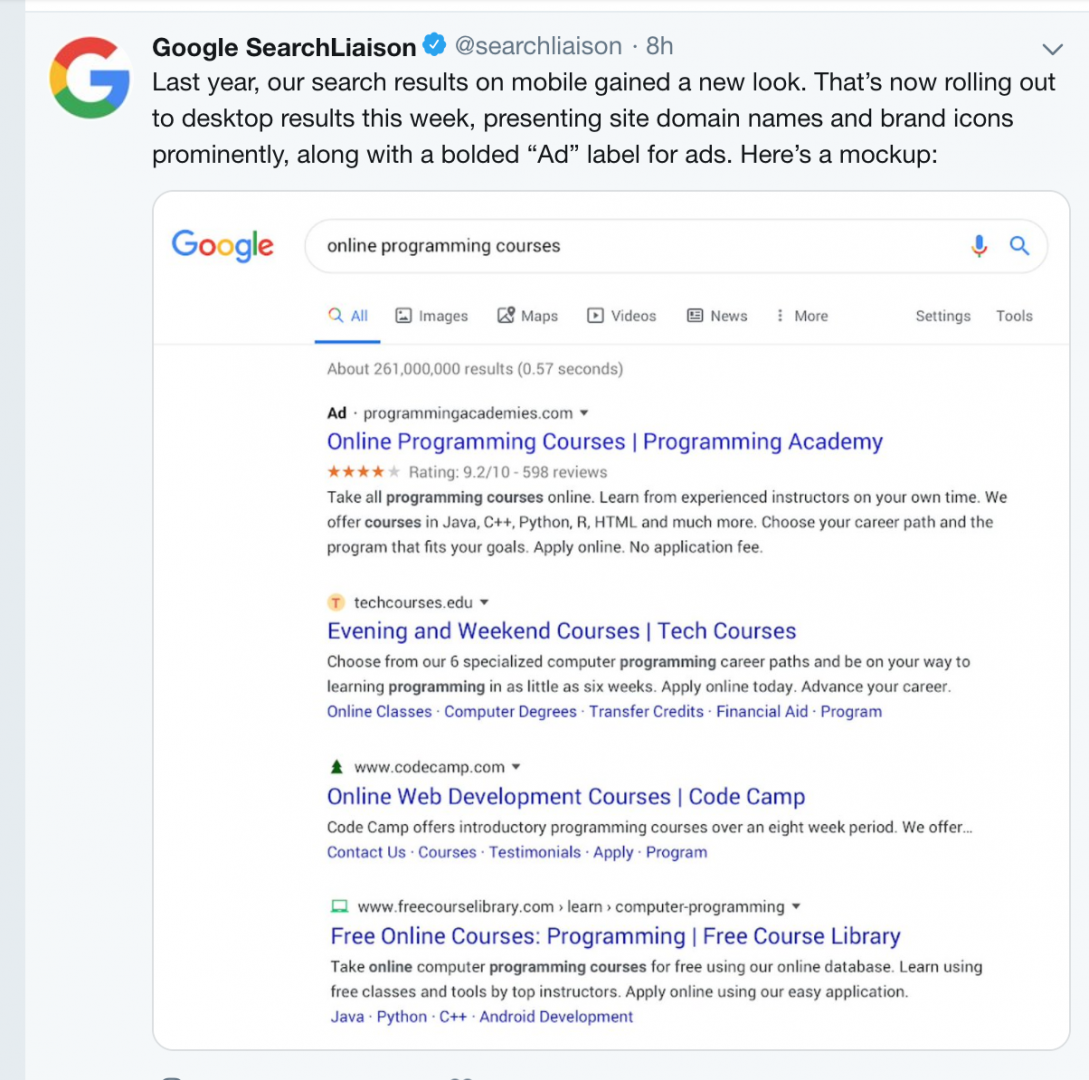Open the tweet options chevron menu
Screen dimensions: 1089x1080
(1052, 48)
